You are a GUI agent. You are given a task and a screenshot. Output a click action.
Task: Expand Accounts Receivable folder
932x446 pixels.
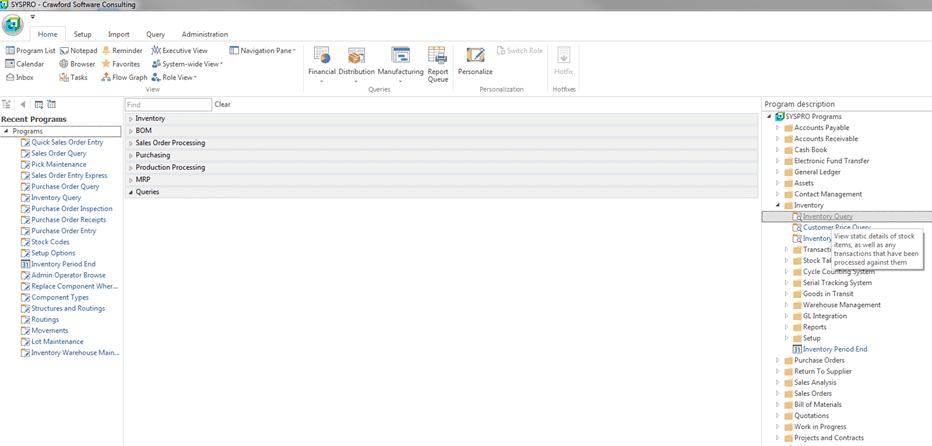pos(778,139)
